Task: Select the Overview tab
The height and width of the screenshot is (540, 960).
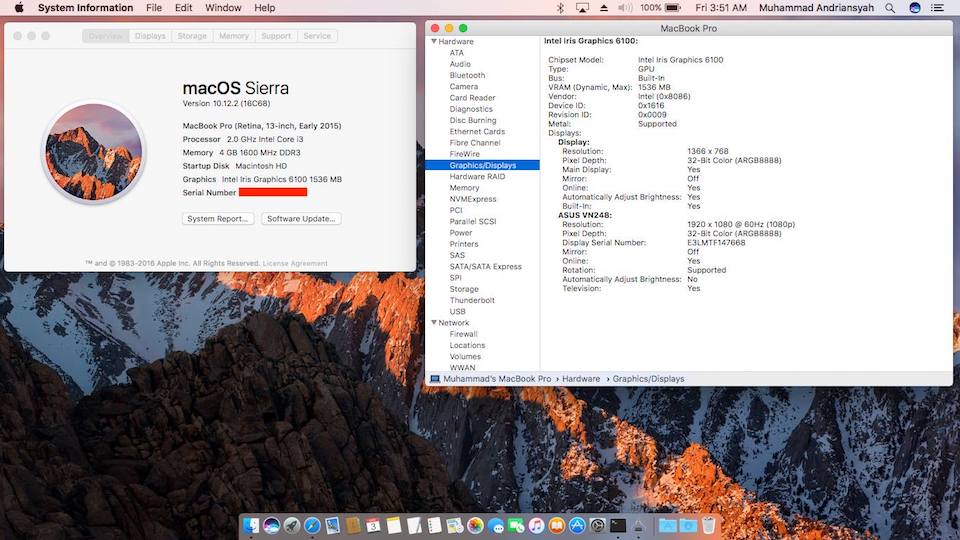Action: [x=105, y=36]
